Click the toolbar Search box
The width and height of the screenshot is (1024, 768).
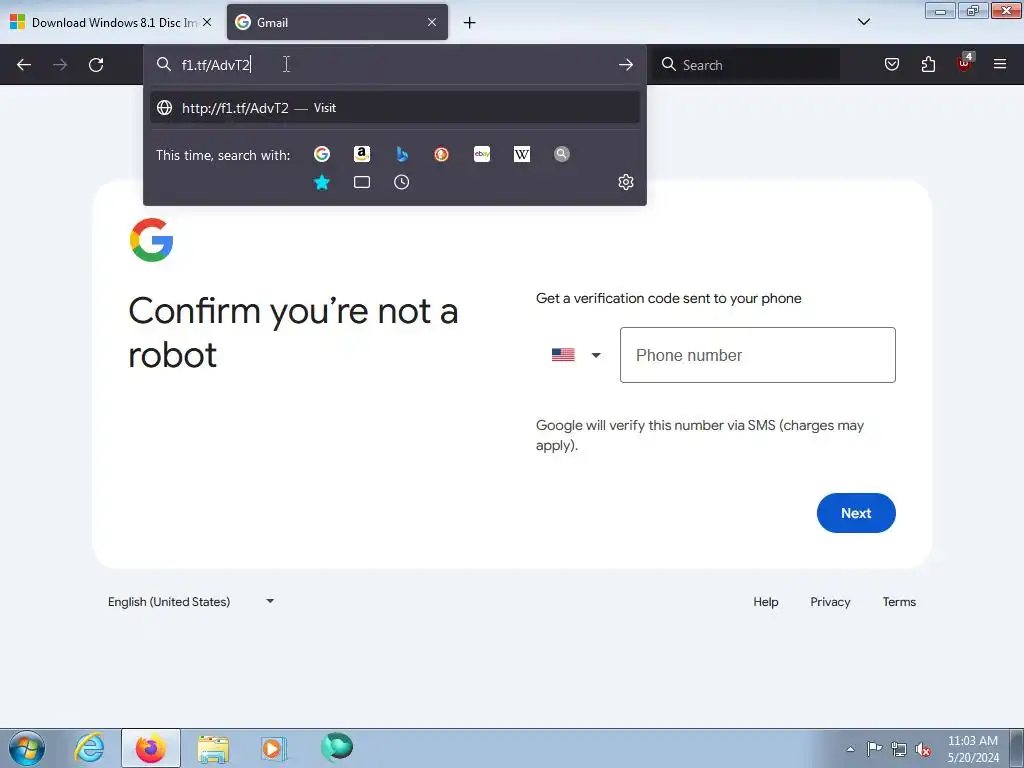point(746,65)
